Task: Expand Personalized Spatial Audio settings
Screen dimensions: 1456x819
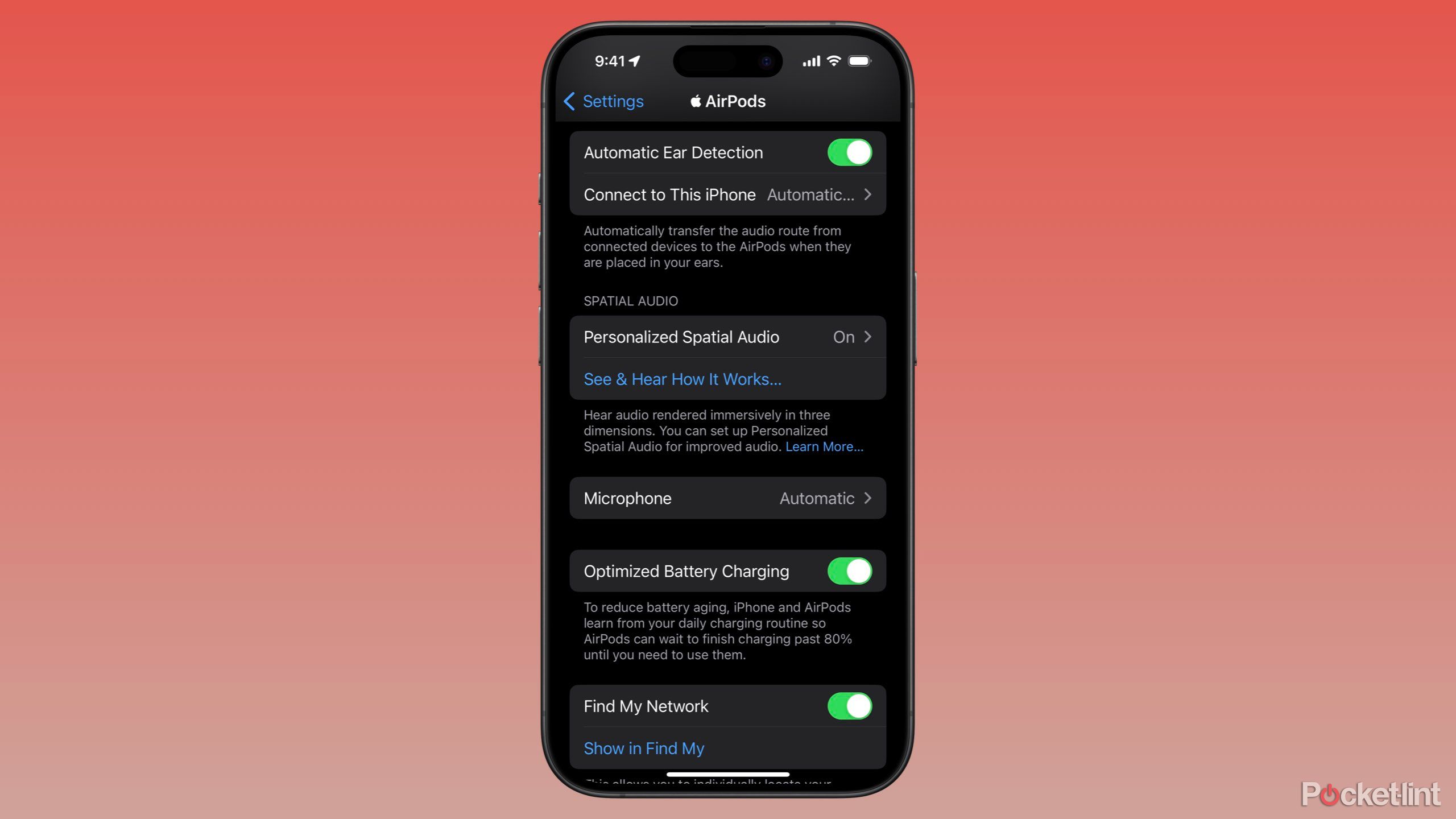Action: [726, 337]
